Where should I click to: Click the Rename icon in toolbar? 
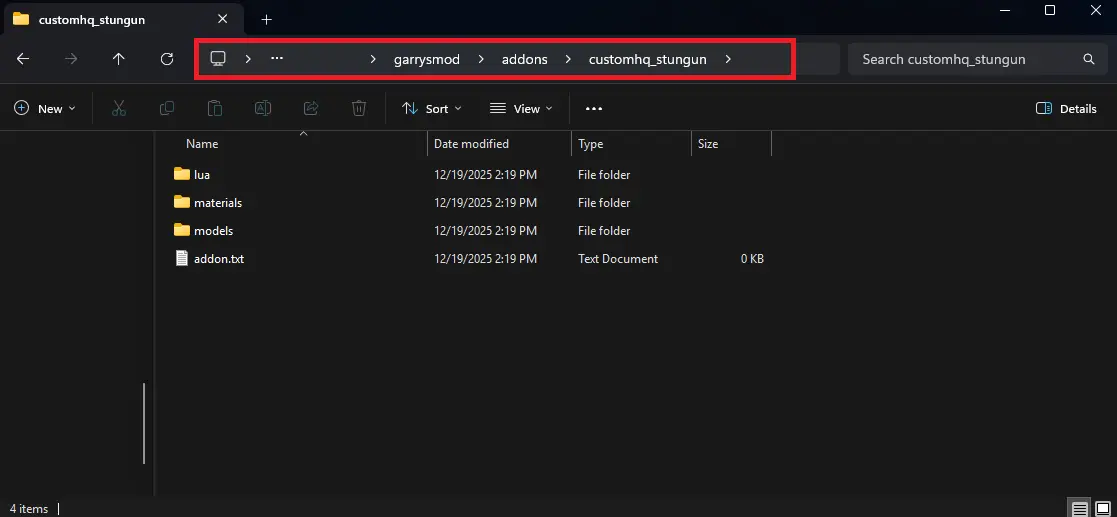coord(263,108)
